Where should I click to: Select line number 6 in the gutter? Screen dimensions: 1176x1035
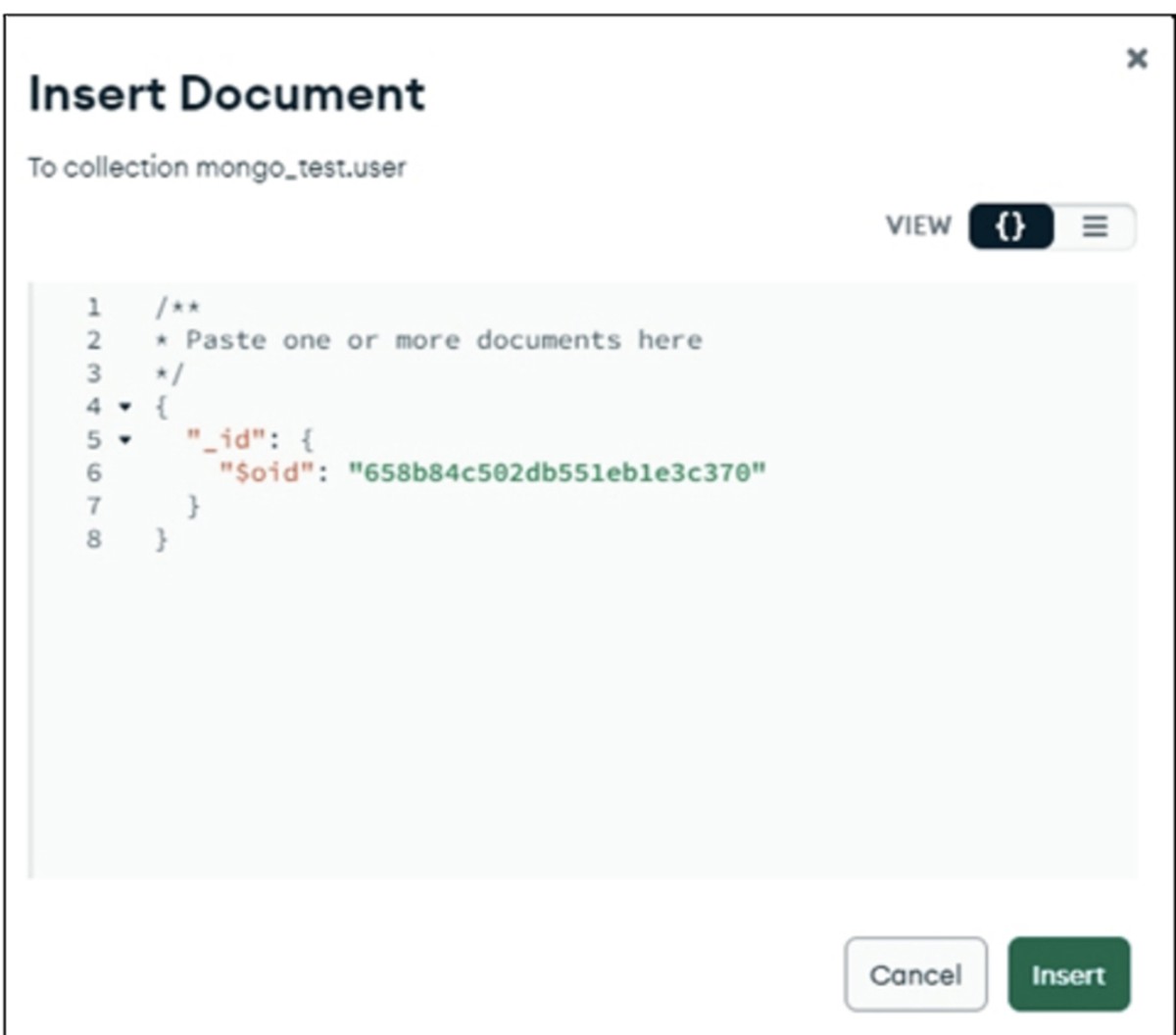click(94, 473)
